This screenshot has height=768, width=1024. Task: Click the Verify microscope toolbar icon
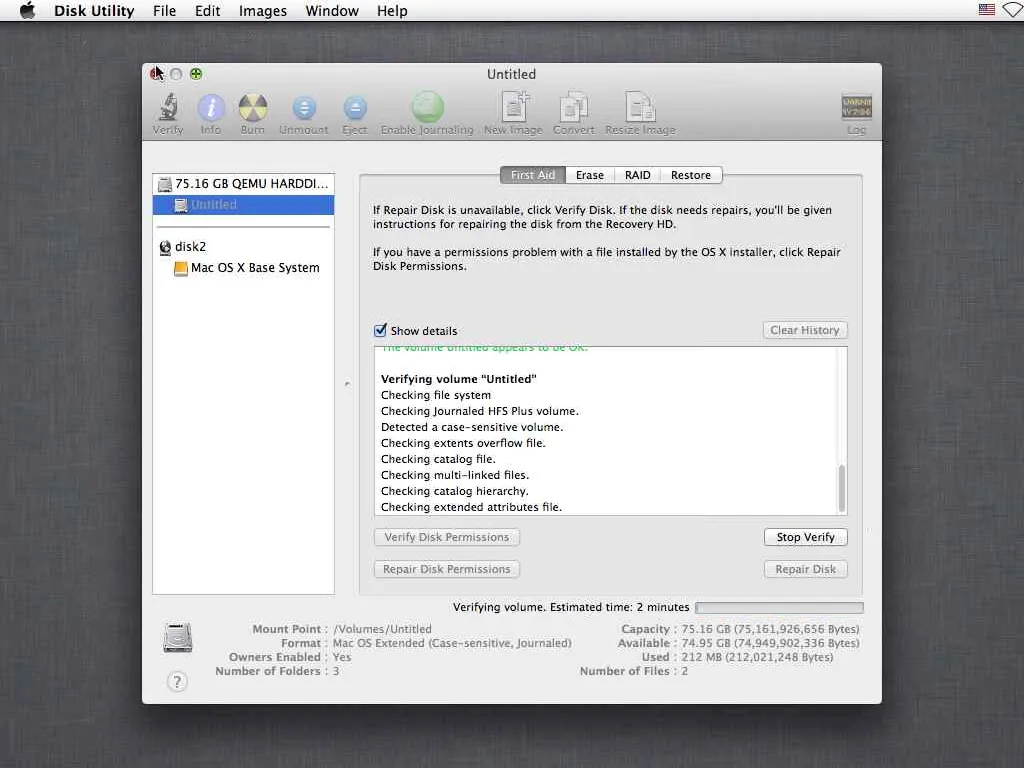coord(168,108)
